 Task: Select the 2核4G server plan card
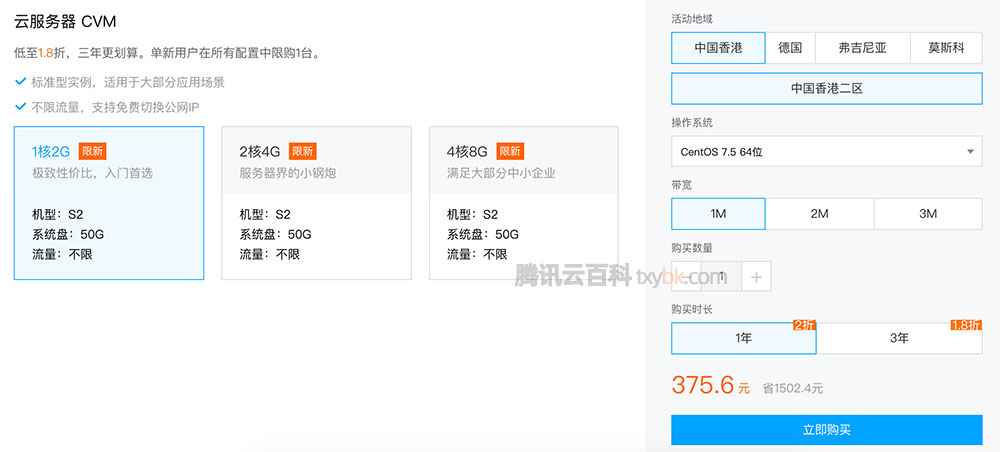click(316, 203)
